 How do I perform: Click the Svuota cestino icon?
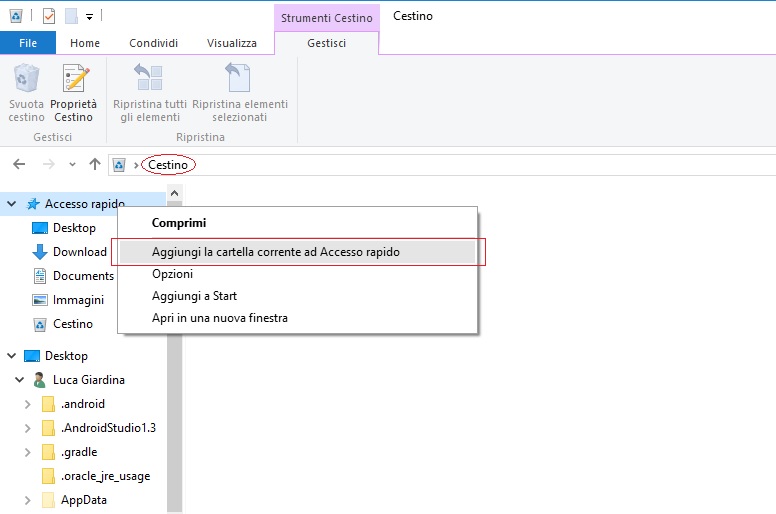pyautogui.click(x=26, y=80)
